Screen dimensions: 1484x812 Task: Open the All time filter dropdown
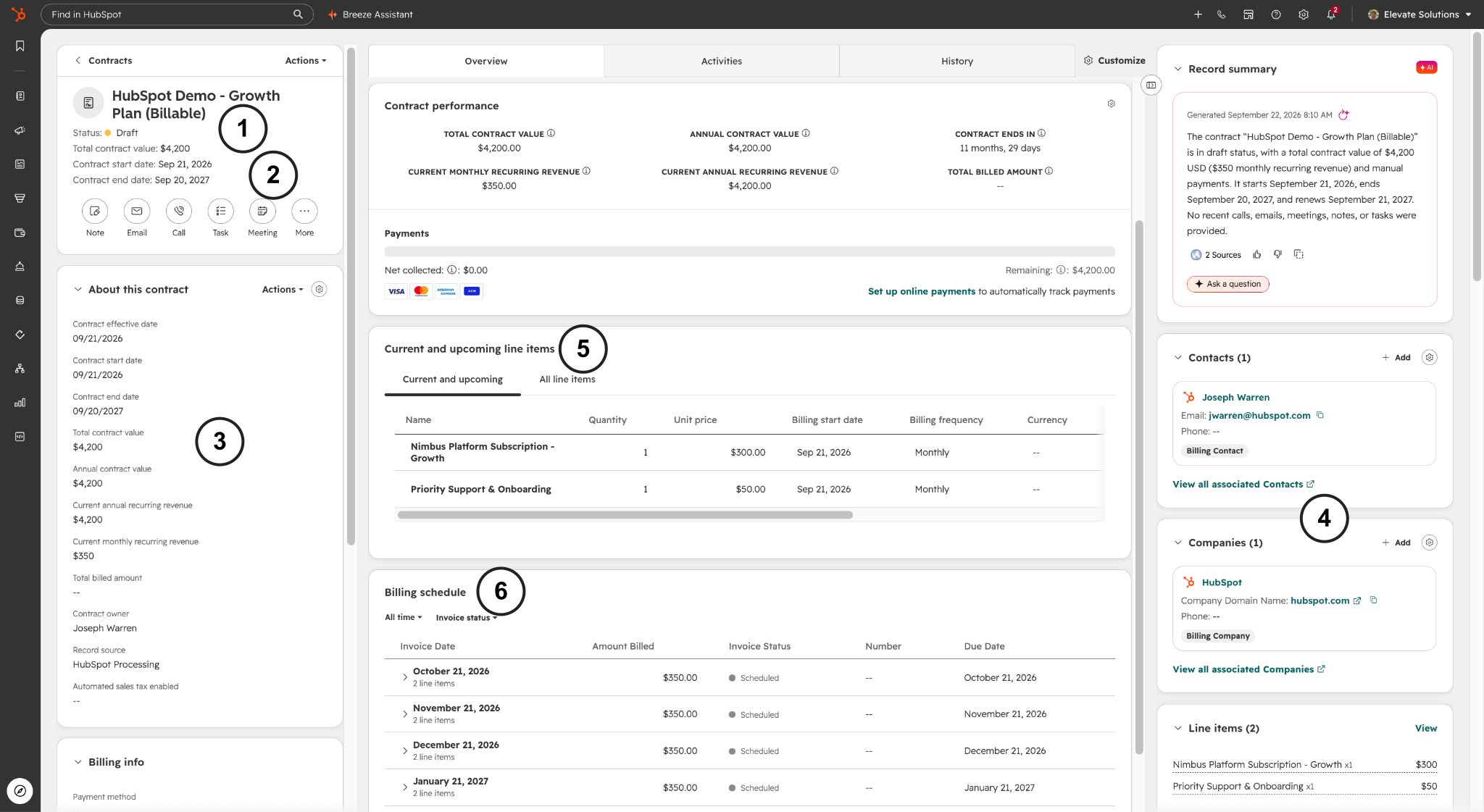click(404, 617)
